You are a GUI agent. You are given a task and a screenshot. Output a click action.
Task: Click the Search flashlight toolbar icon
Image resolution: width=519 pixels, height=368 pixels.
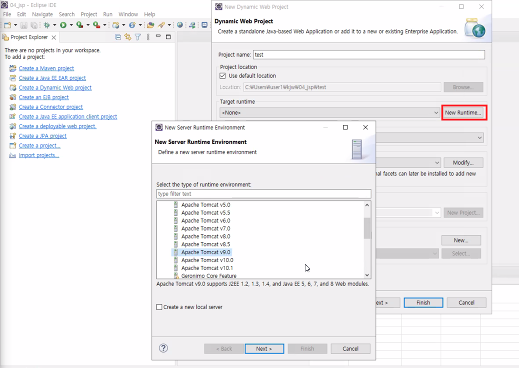point(161,25)
